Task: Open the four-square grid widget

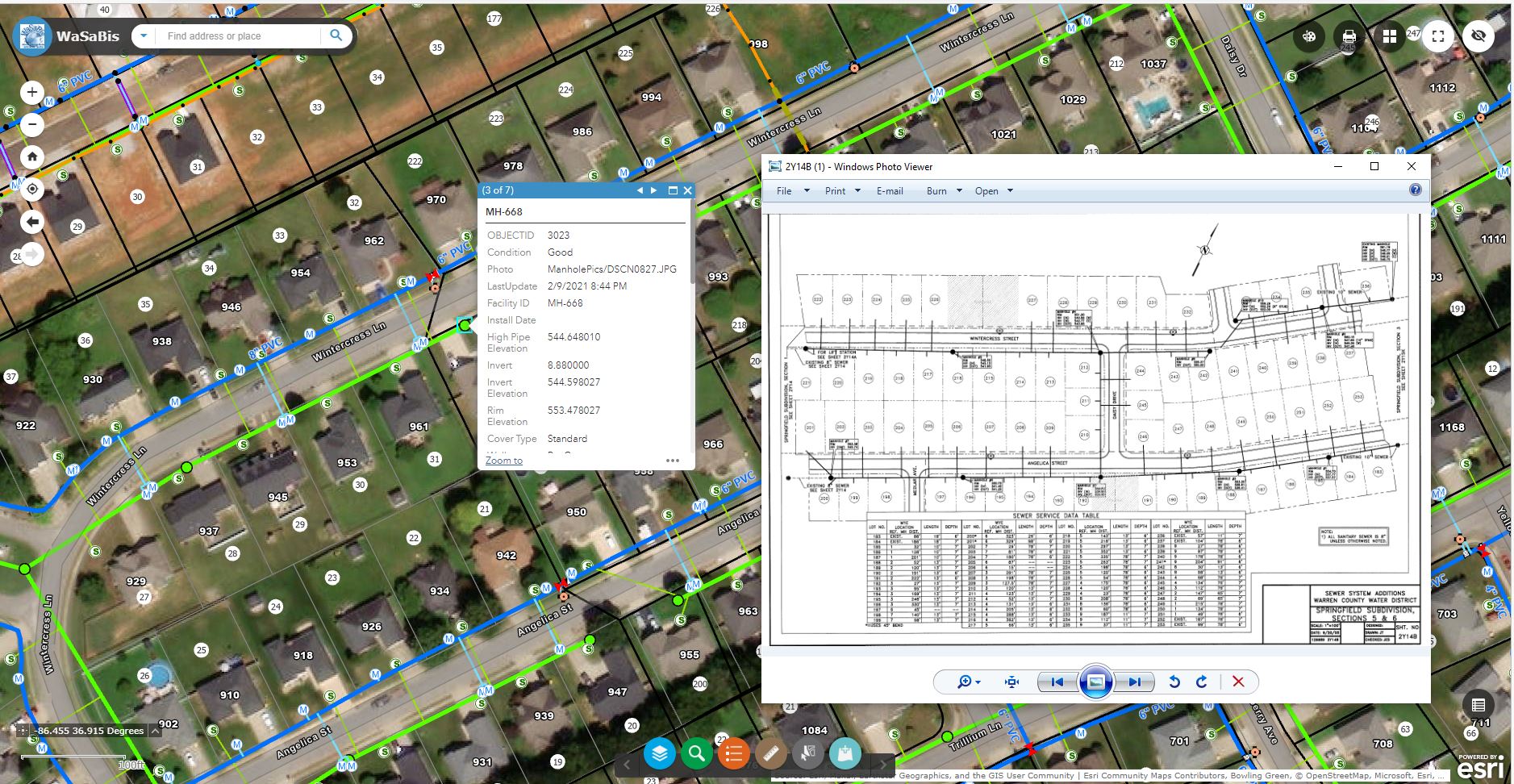Action: [1389, 36]
